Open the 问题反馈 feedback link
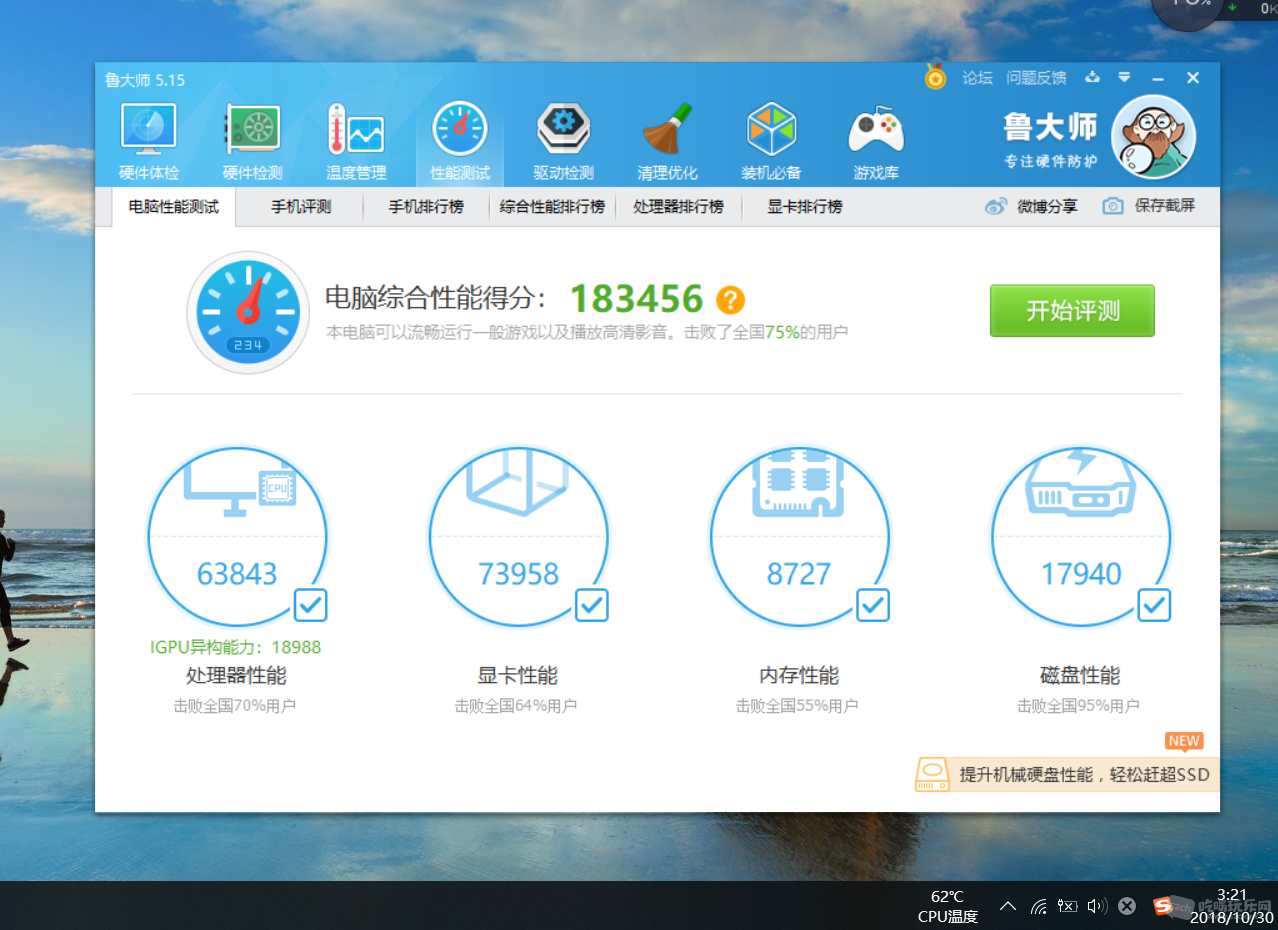 1036,77
